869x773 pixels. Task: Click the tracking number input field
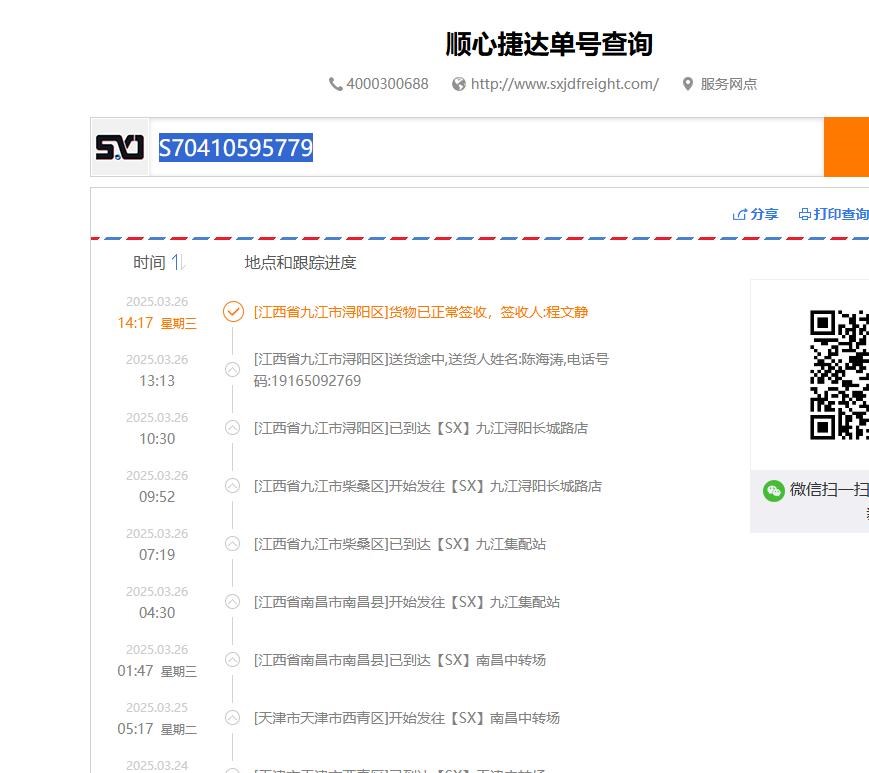(487, 147)
